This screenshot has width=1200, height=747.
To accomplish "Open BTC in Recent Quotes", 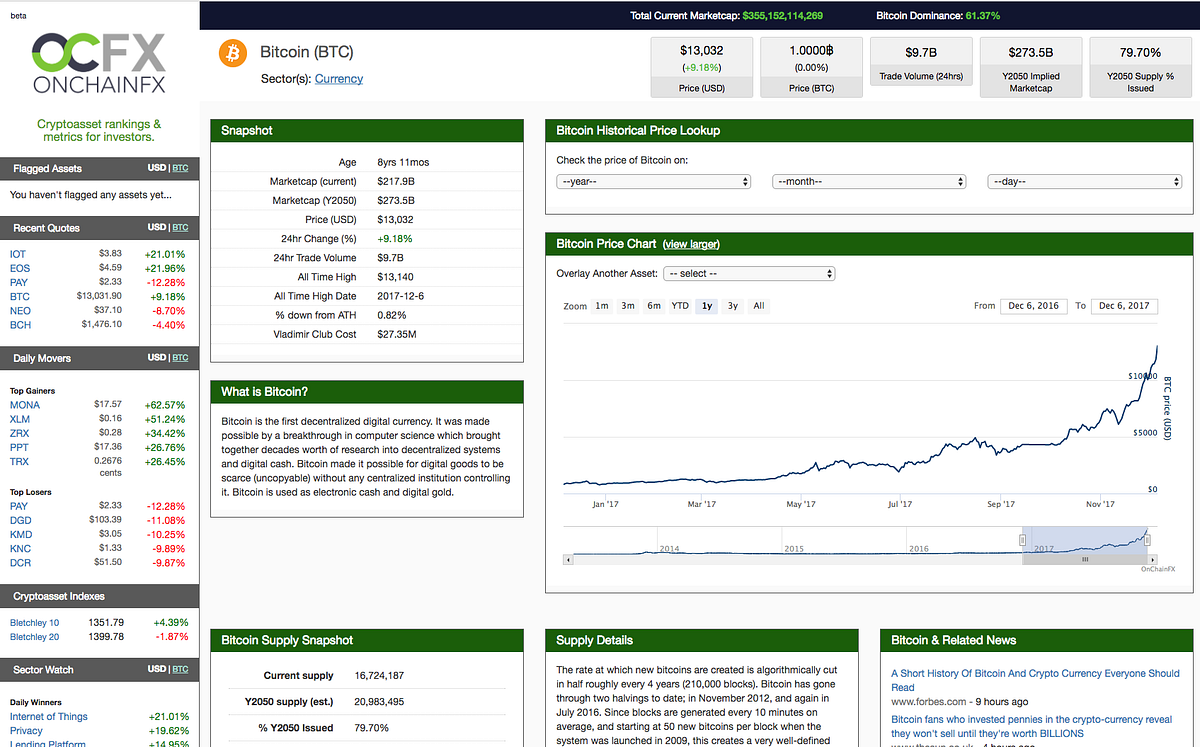I will [x=20, y=296].
